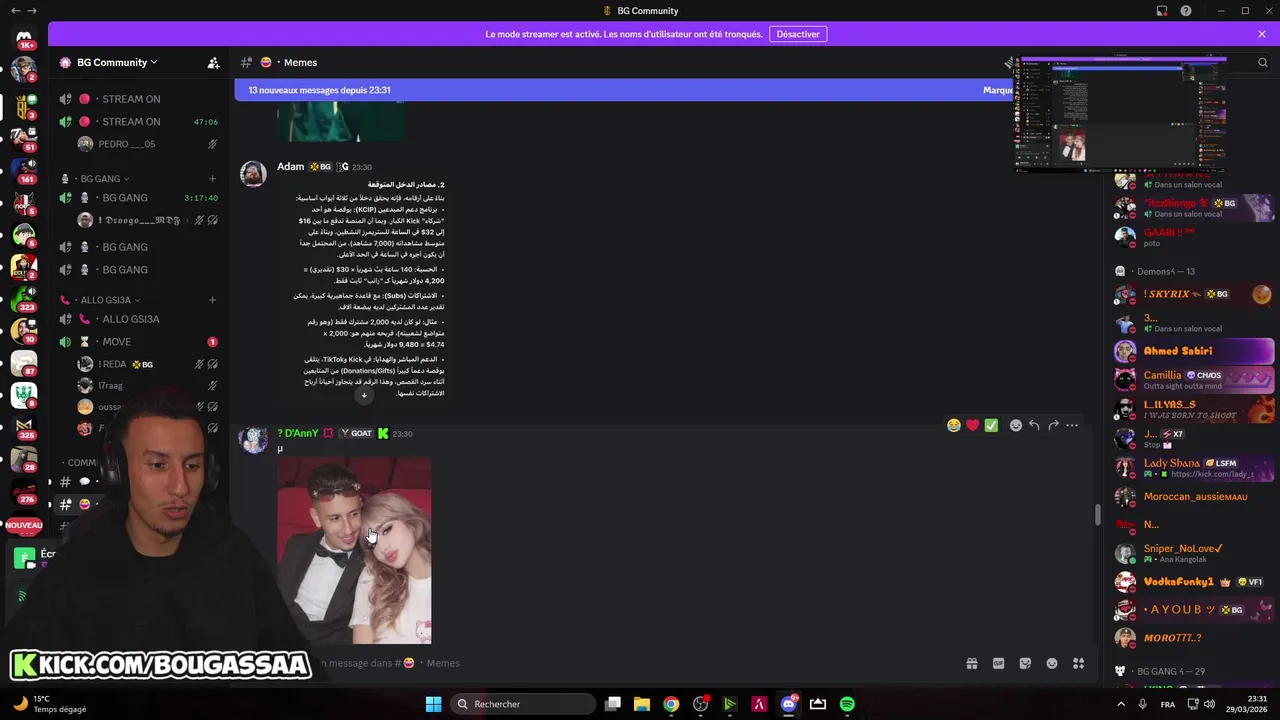Viewport: 1280px width, 720px height.
Task: Add a channel to BG GANG category
Action: click(x=212, y=179)
